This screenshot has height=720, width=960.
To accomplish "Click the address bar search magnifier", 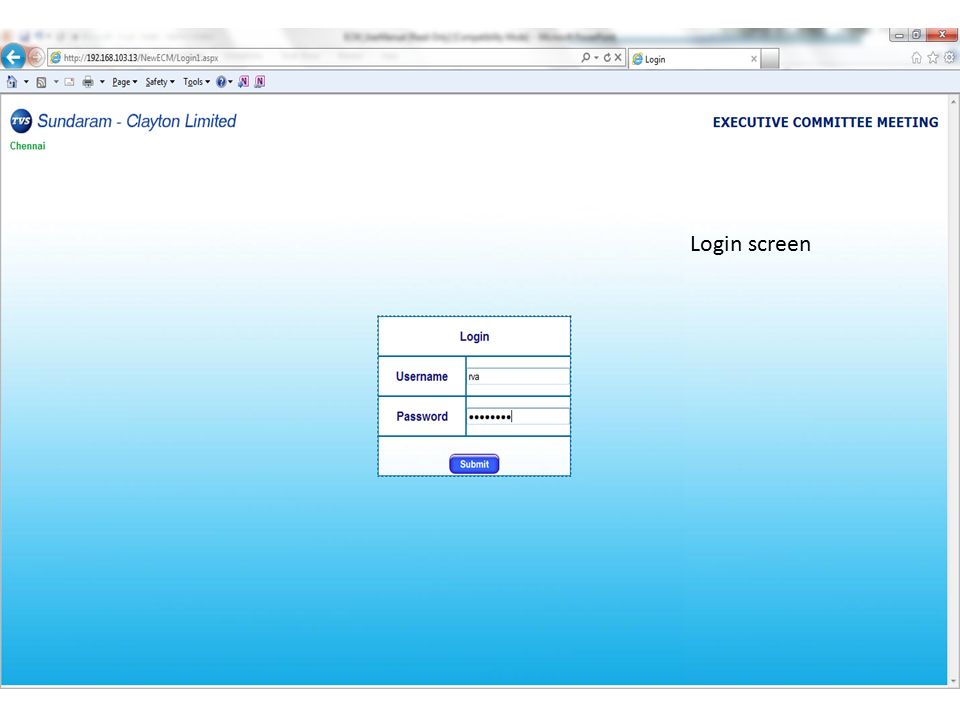I will click(585, 57).
